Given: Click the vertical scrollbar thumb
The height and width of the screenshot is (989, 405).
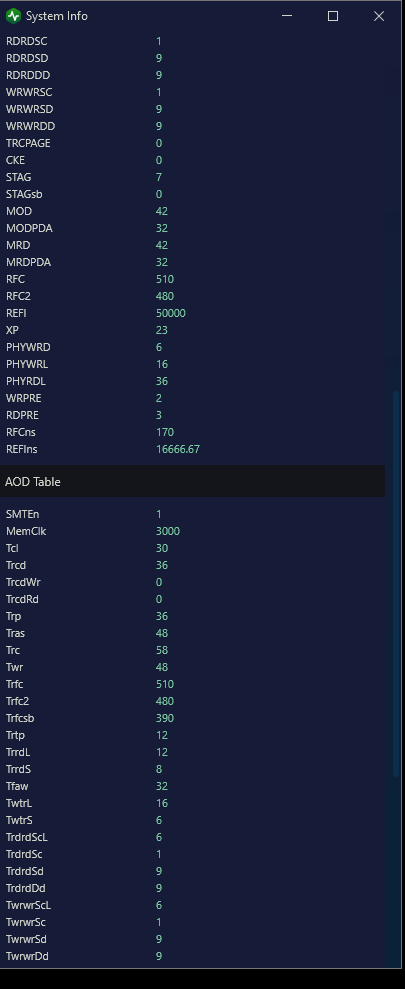Looking at the screenshot, I should [x=396, y=583].
